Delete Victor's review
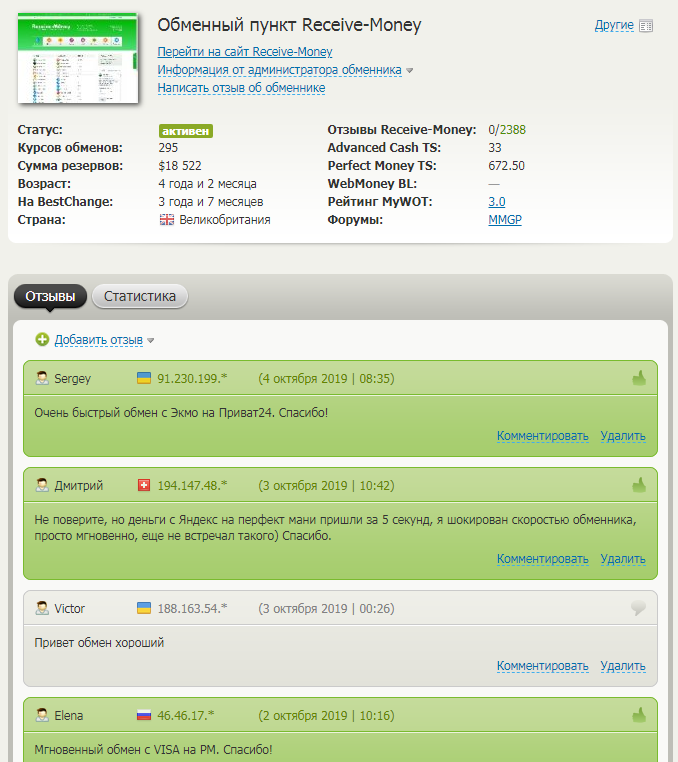The height and width of the screenshot is (762, 678). click(x=623, y=666)
